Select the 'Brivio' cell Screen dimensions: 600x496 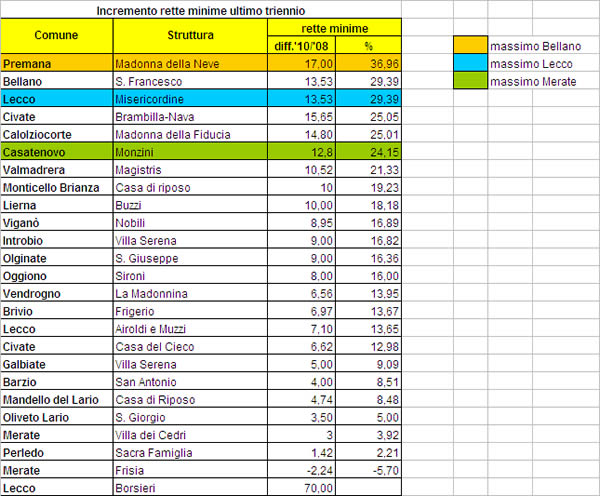tap(57, 310)
